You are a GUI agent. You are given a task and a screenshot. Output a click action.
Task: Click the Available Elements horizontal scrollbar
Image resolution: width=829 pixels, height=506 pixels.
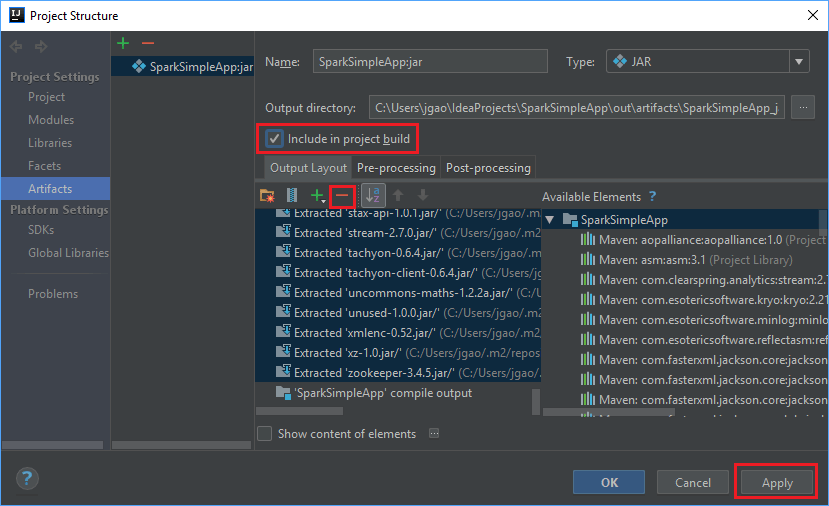[609, 412]
